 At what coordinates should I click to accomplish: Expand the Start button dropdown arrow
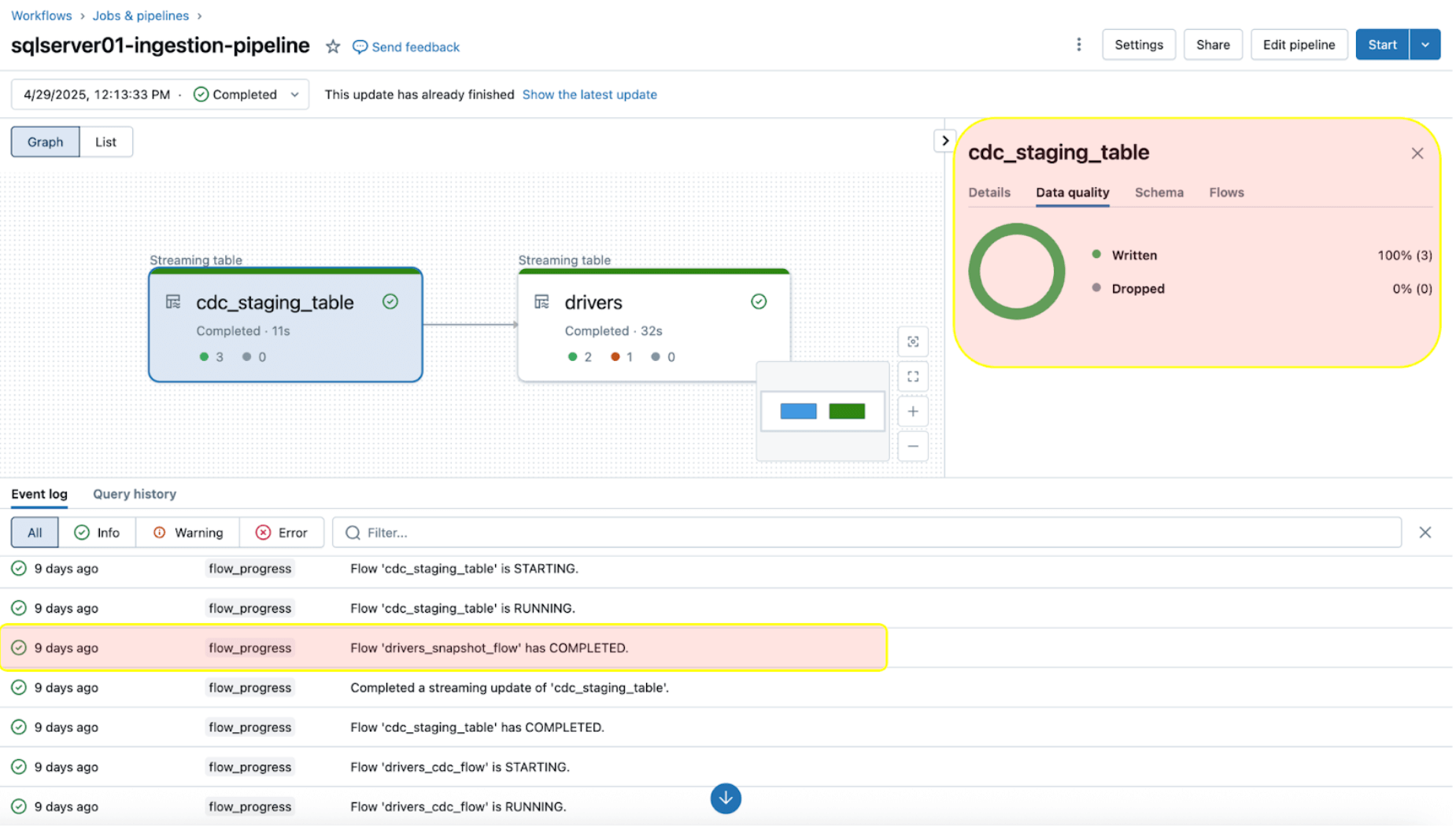pyautogui.click(x=1425, y=45)
